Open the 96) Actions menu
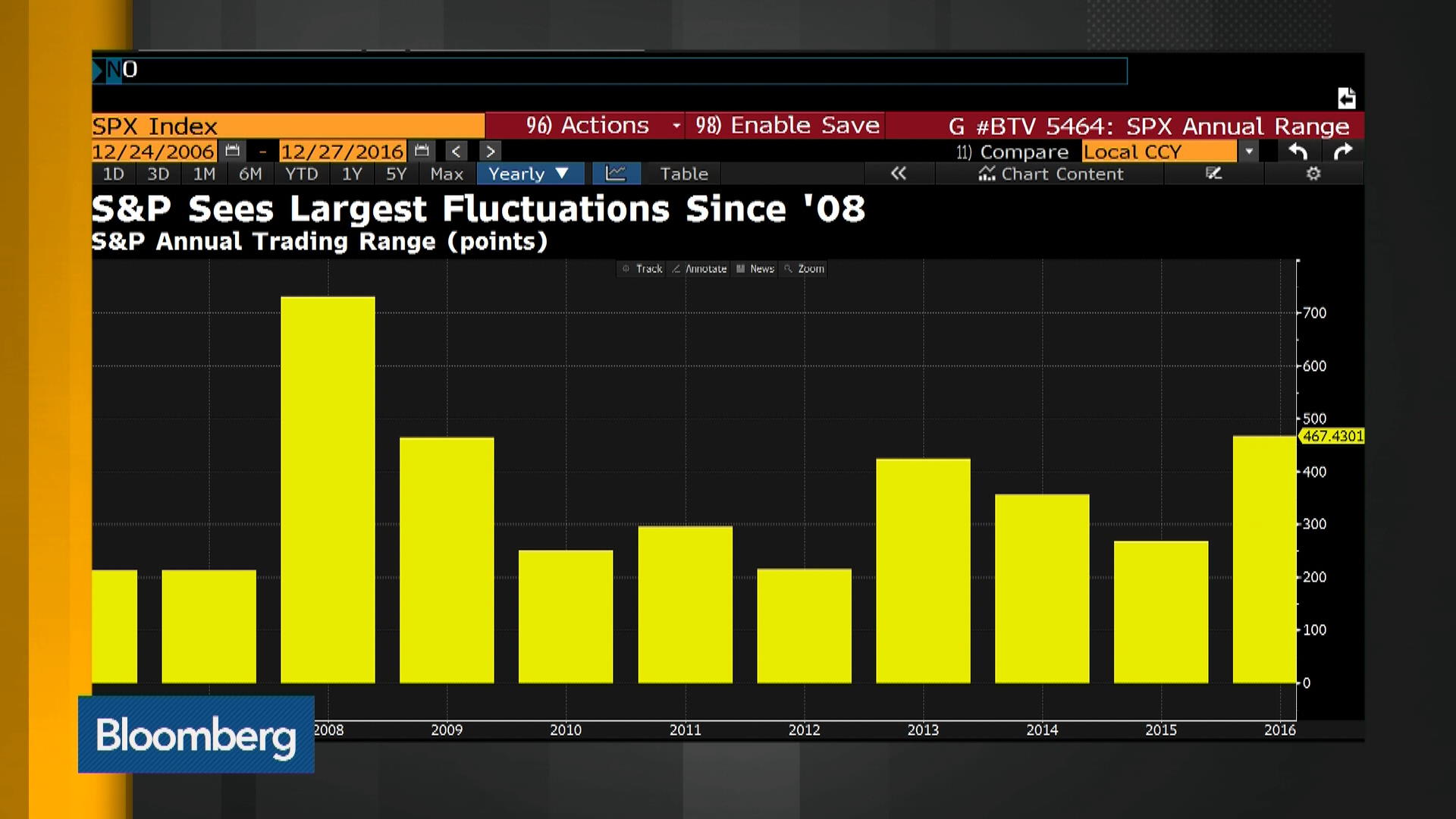Screen dimensions: 1456x819 [588, 125]
